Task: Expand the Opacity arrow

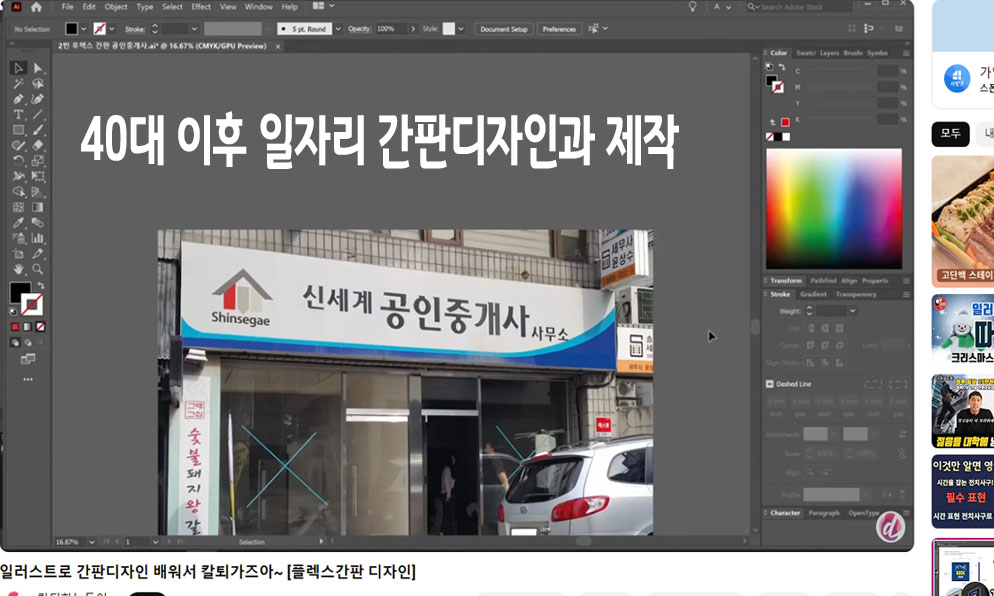Action: 413,29
